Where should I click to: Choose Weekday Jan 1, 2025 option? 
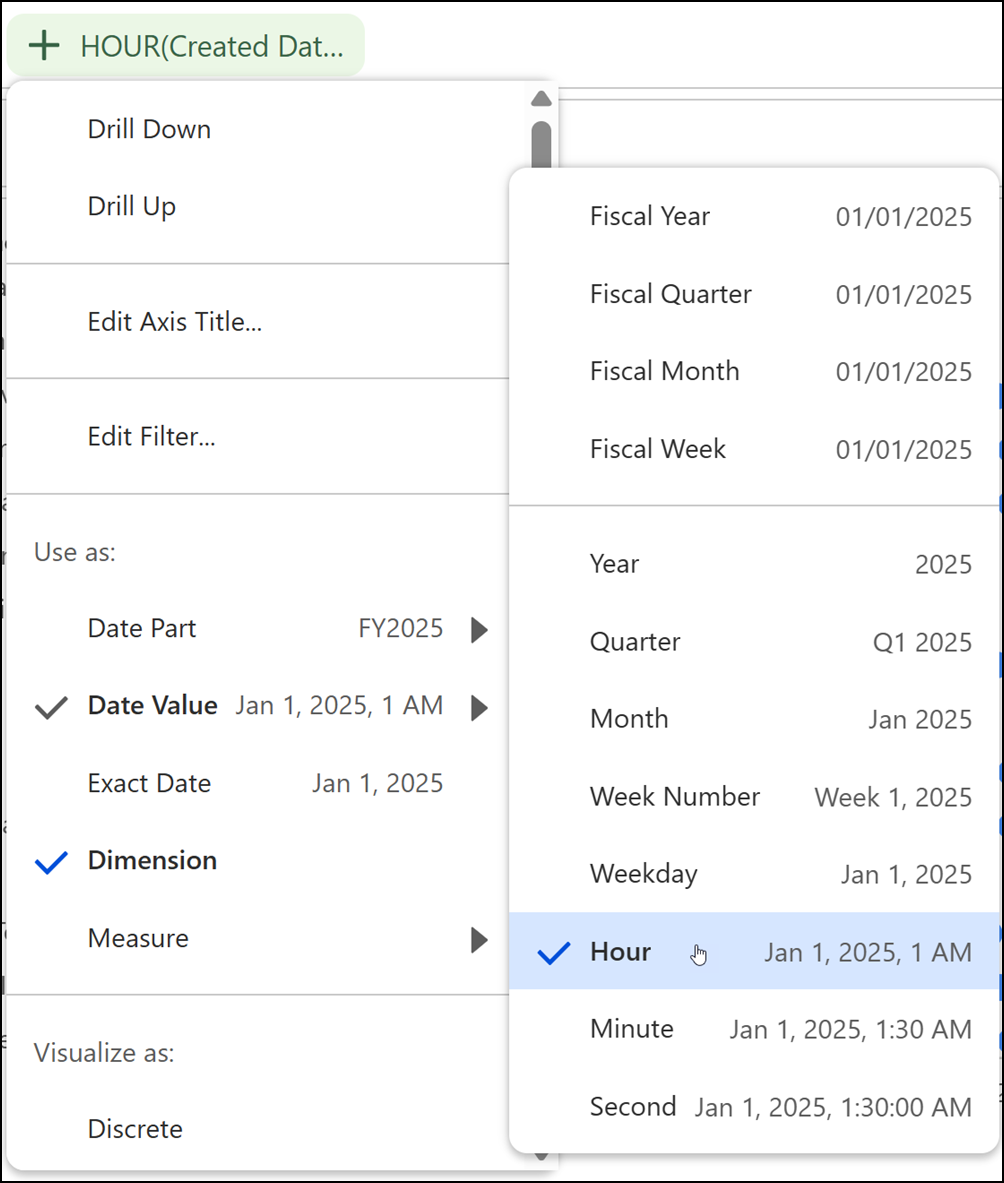coord(754,874)
